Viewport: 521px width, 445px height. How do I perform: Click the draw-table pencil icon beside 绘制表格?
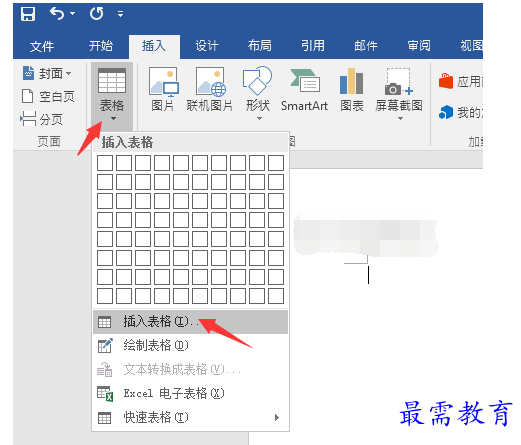pyautogui.click(x=105, y=345)
